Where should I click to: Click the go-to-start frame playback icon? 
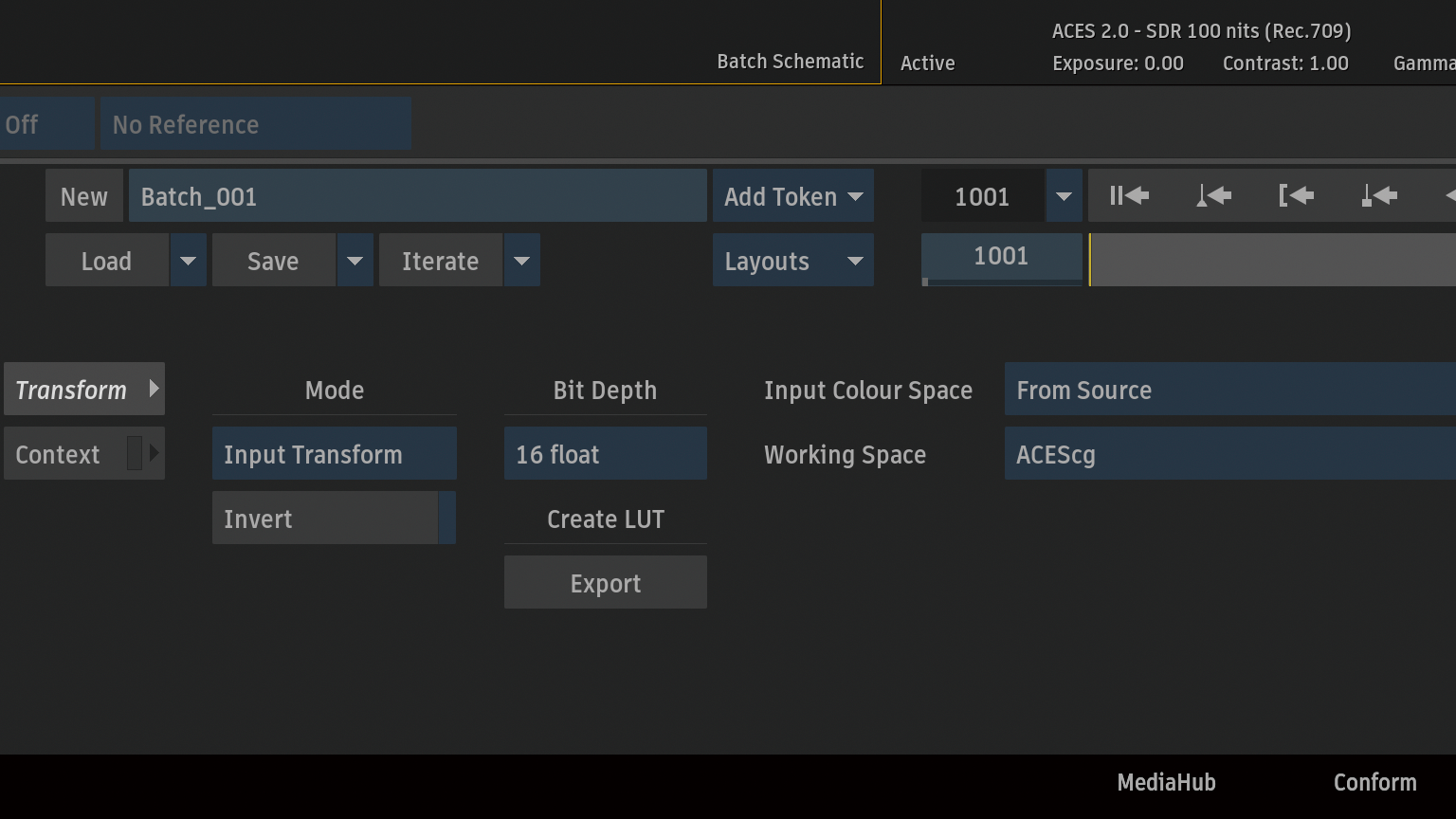(1129, 196)
